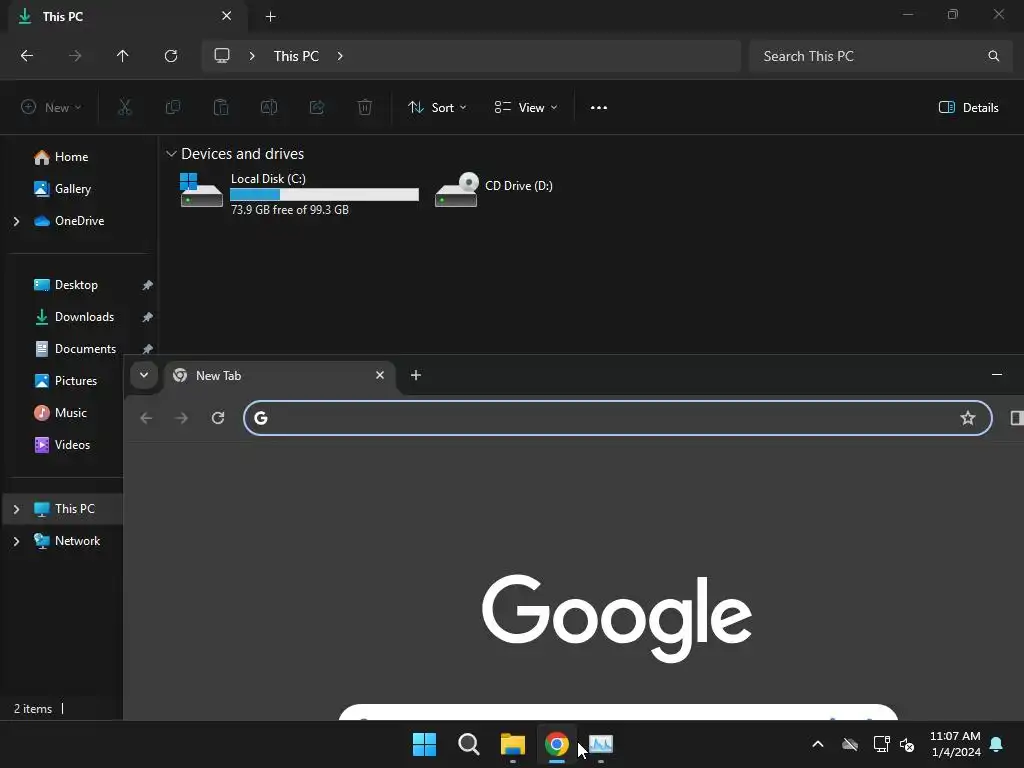The width and height of the screenshot is (1024, 768).
Task: Close the This PC Explorer tab
Action: [227, 16]
